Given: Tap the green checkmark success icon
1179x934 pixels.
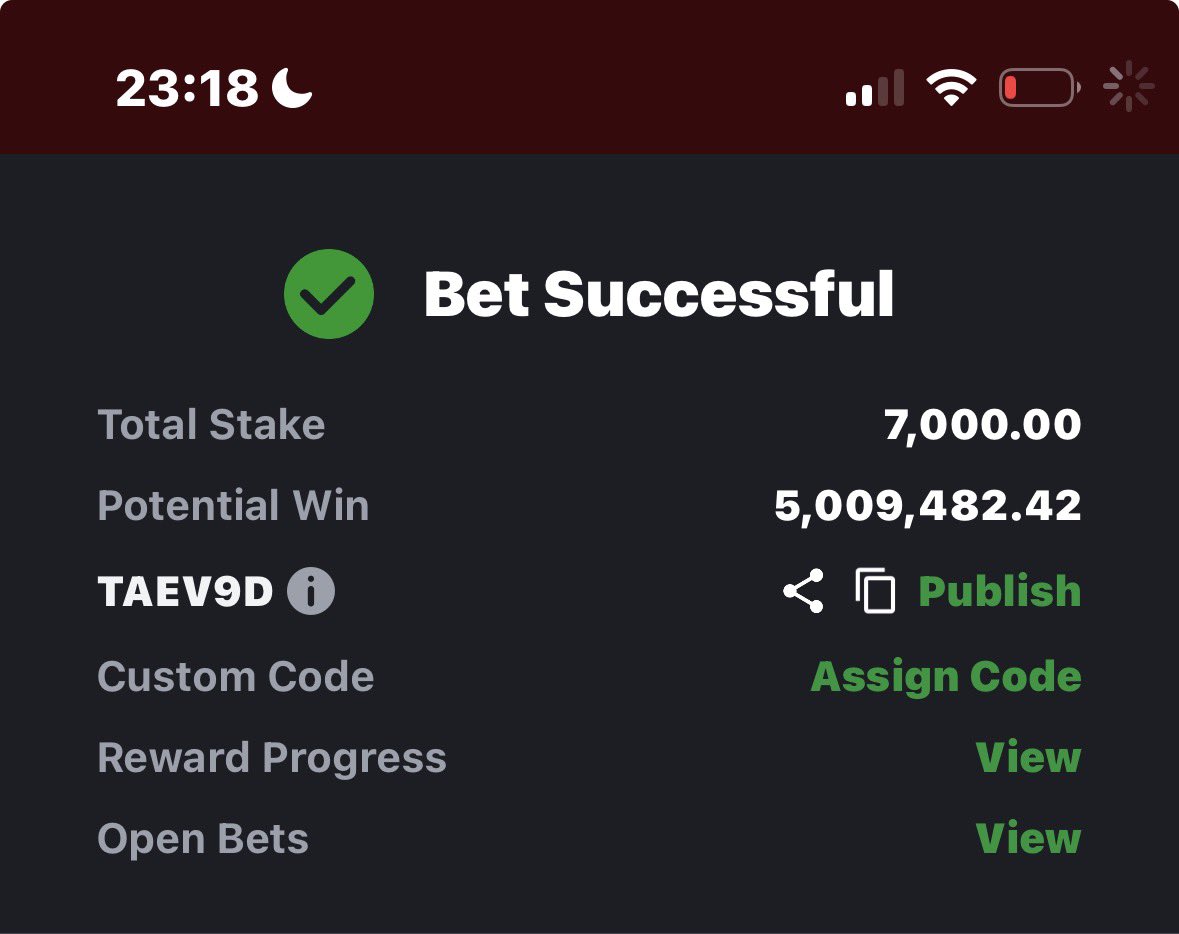Looking at the screenshot, I should click(329, 294).
